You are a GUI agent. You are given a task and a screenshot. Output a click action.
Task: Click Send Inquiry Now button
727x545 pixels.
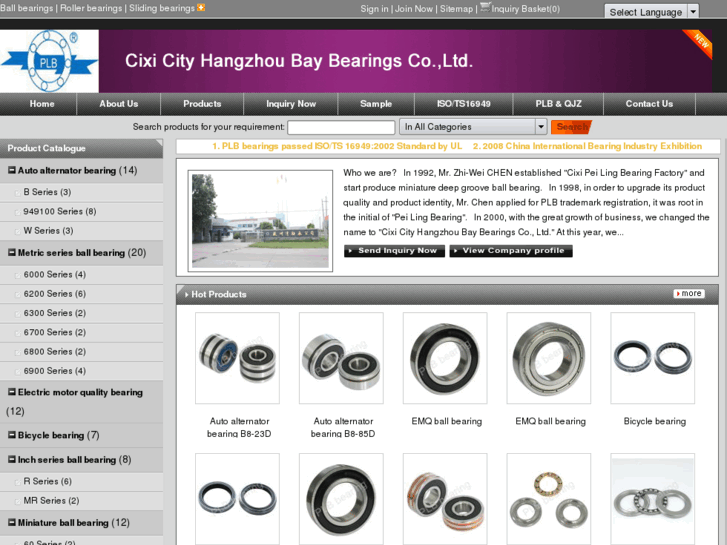(x=395, y=251)
